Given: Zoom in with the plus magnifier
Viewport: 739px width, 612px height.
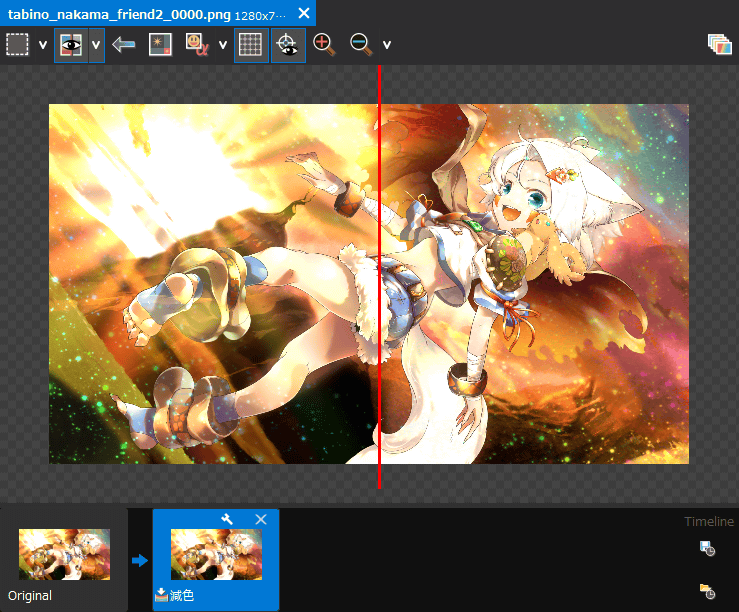Looking at the screenshot, I should 324,45.
